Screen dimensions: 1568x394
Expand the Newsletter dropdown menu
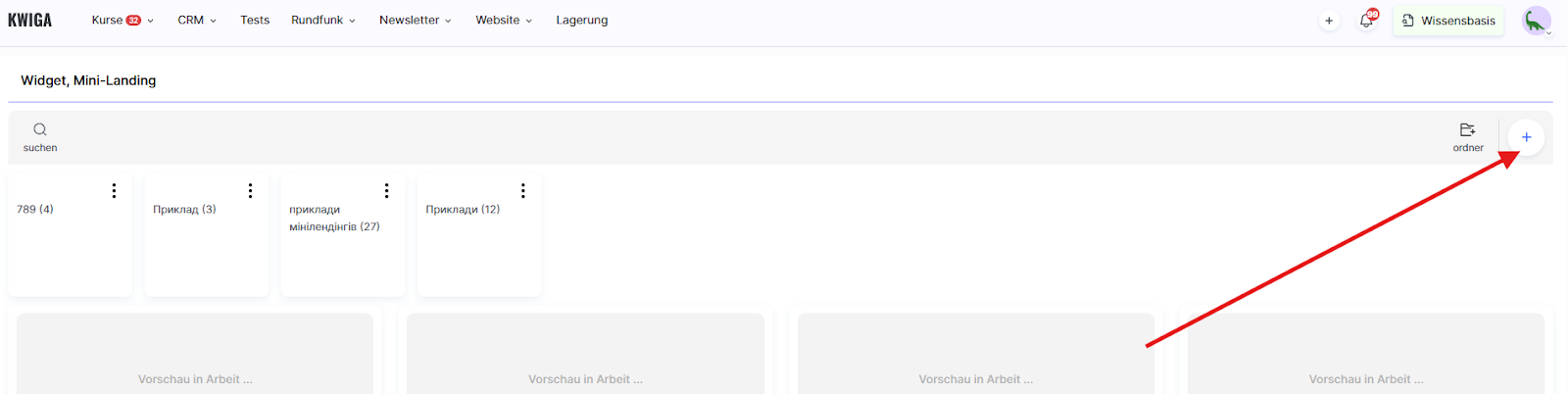[x=415, y=20]
